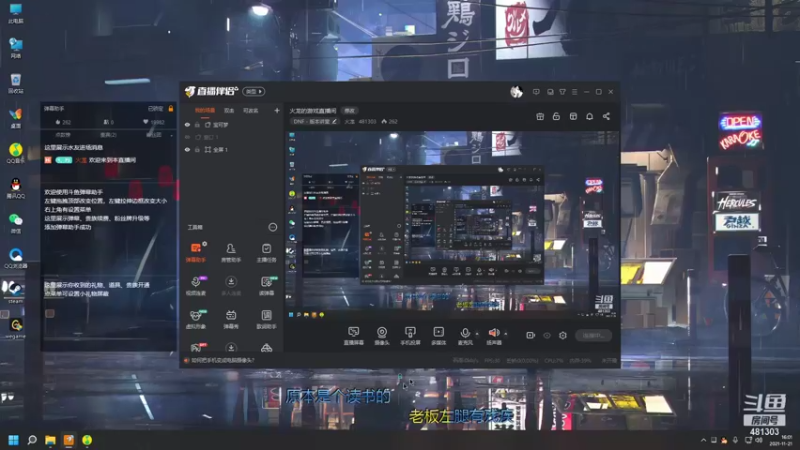800x450 pixels.
Task: Select first tab in 弹幕助手 window
Action: 63,135
